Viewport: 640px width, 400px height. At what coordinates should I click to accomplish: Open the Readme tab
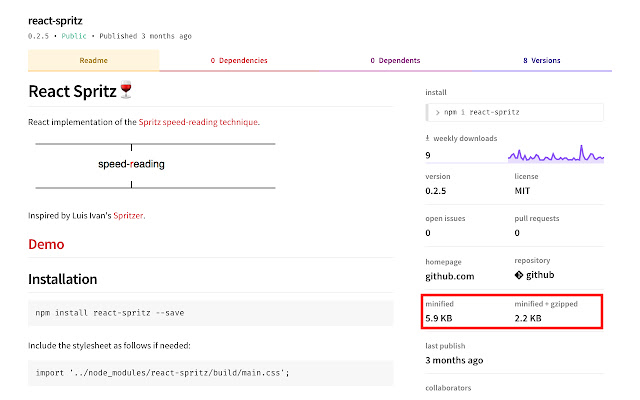[x=93, y=60]
